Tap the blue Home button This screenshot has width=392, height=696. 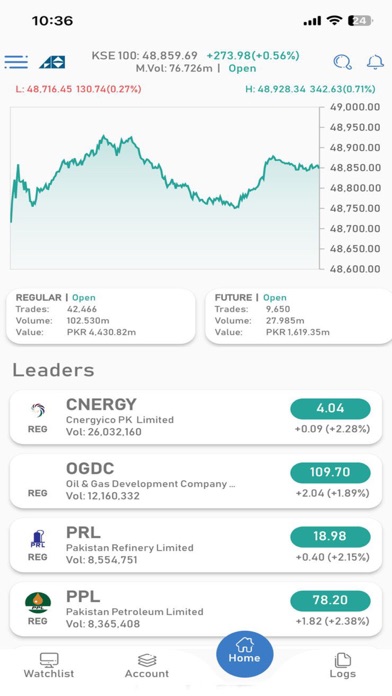245,654
